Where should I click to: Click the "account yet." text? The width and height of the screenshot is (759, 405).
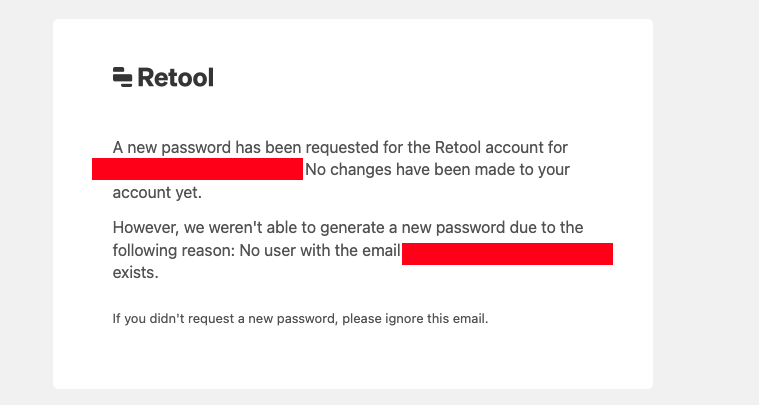point(157,193)
